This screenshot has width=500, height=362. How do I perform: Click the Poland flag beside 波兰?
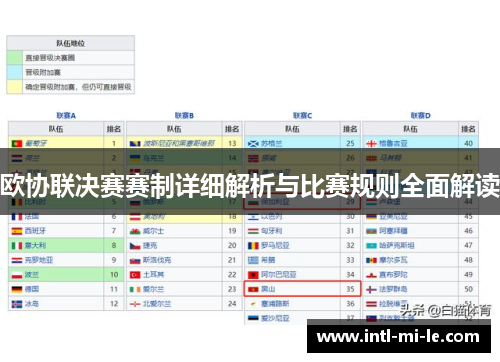point(17,275)
